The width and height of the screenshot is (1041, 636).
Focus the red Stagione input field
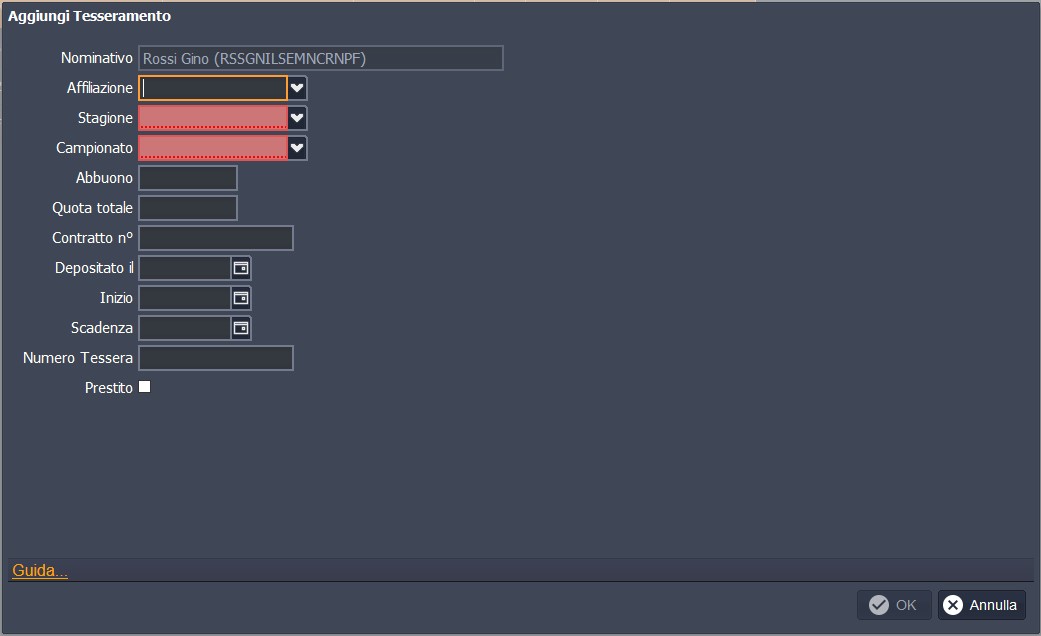pos(213,118)
